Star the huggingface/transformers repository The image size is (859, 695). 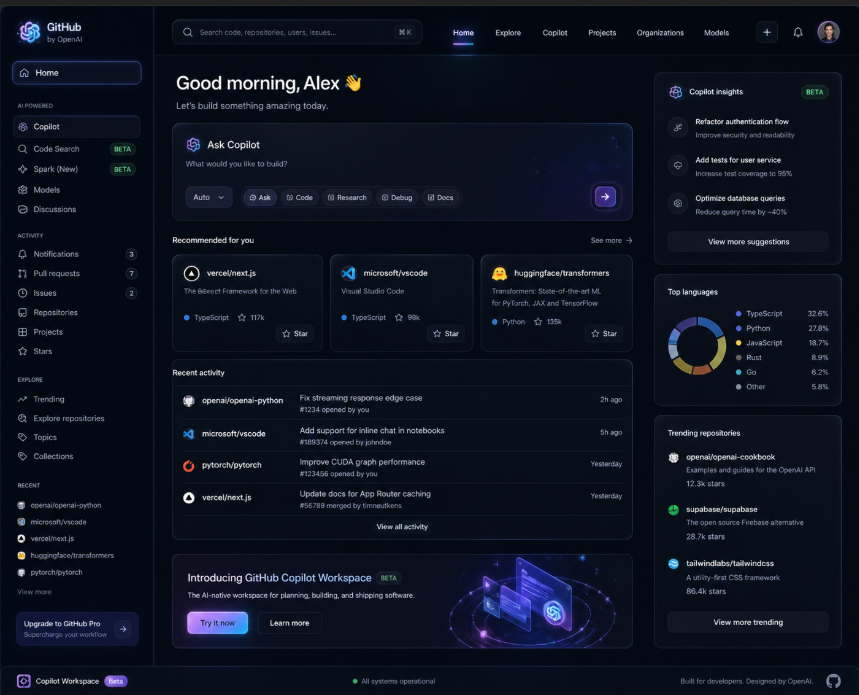click(604, 334)
